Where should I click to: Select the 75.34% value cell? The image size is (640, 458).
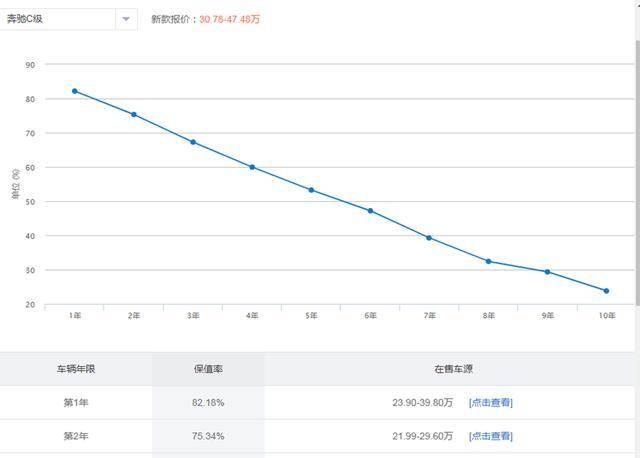(x=208, y=436)
